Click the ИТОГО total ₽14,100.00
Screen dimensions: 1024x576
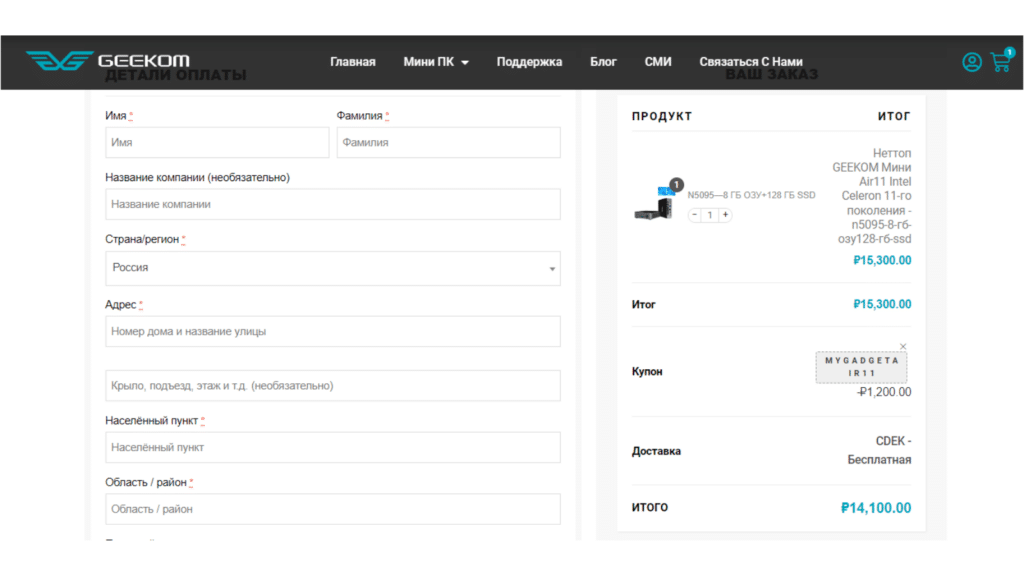(876, 508)
